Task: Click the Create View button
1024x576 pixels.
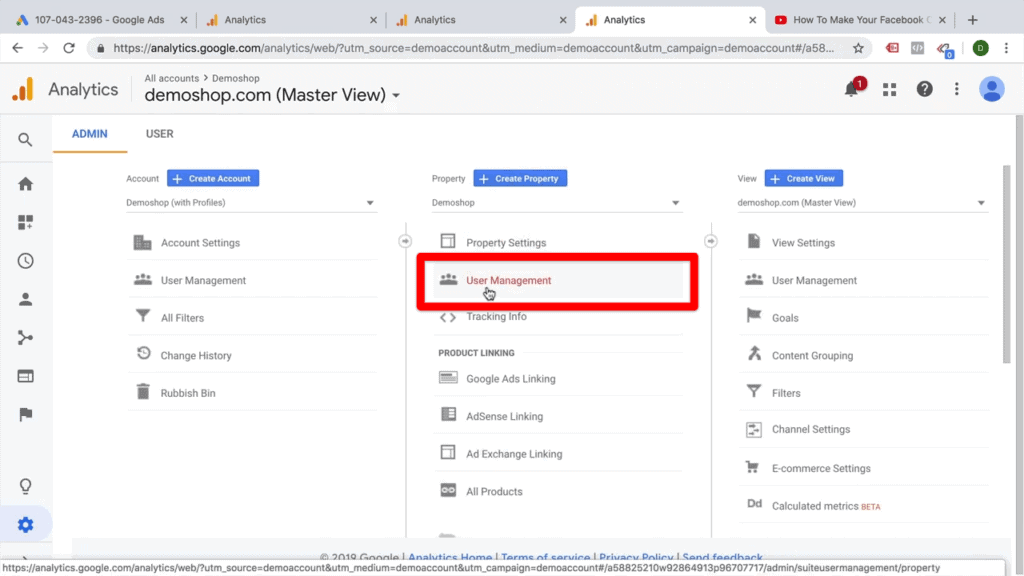Action: pyautogui.click(x=804, y=178)
